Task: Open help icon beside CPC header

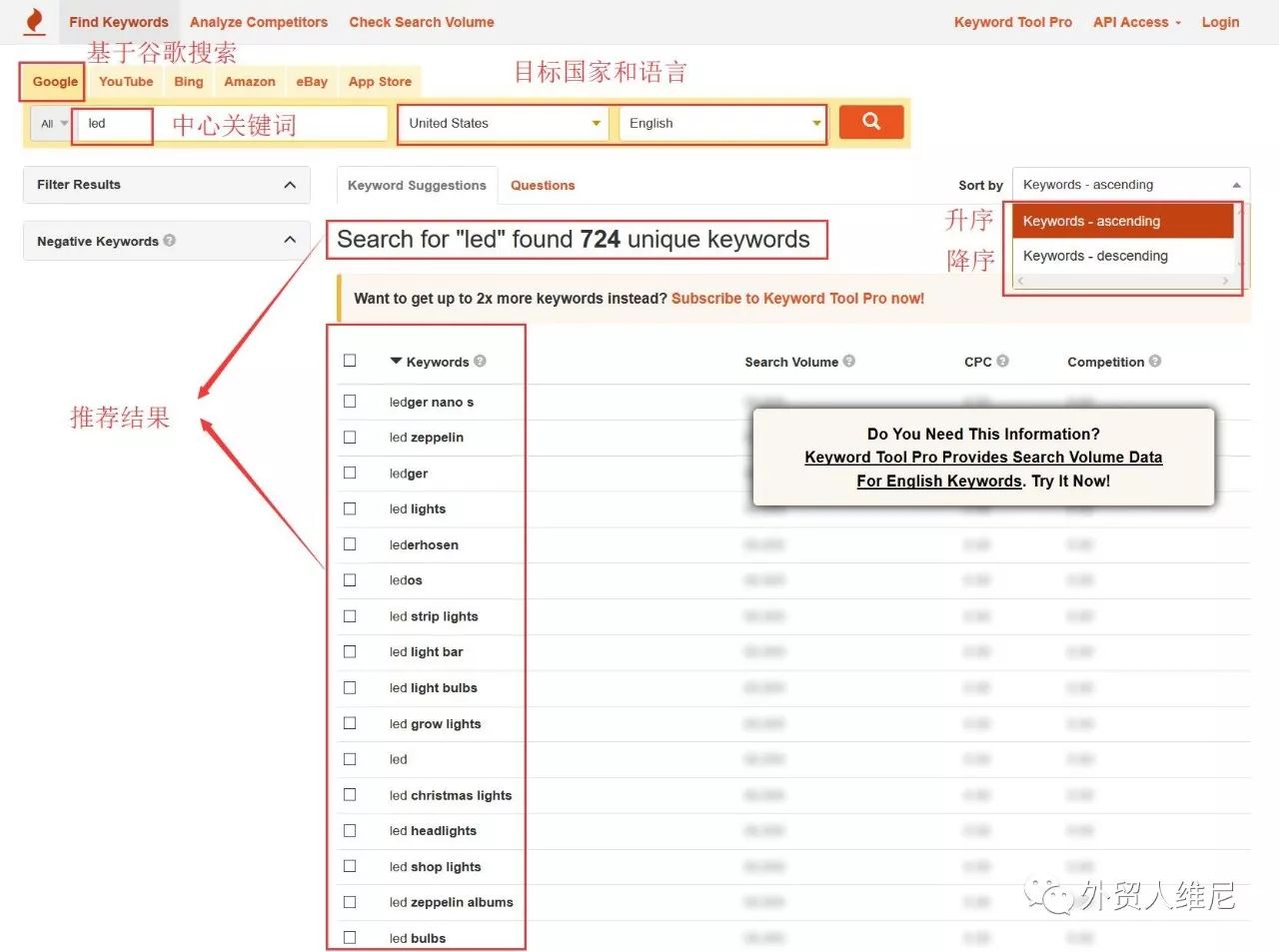Action: [x=1002, y=361]
